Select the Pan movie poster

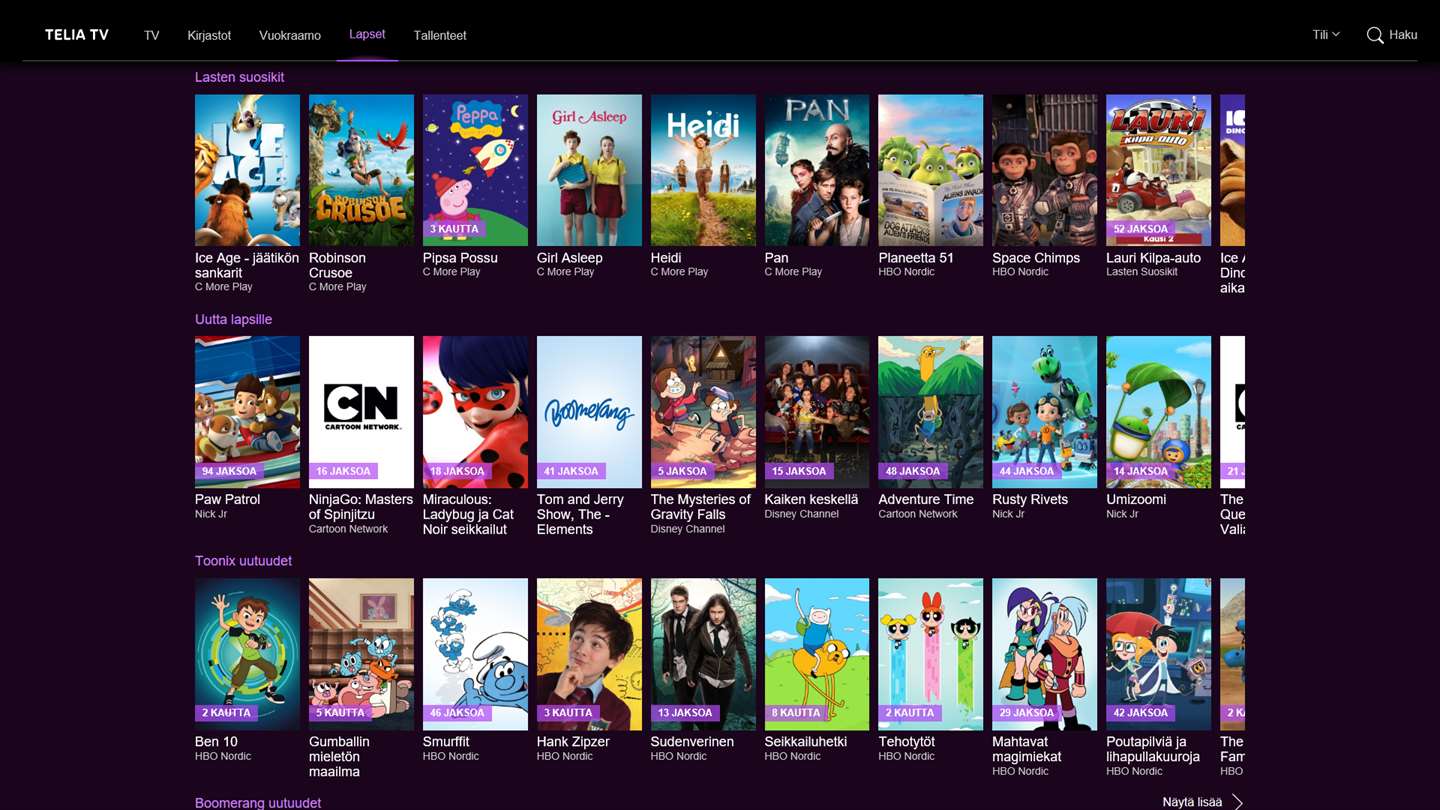pos(817,170)
